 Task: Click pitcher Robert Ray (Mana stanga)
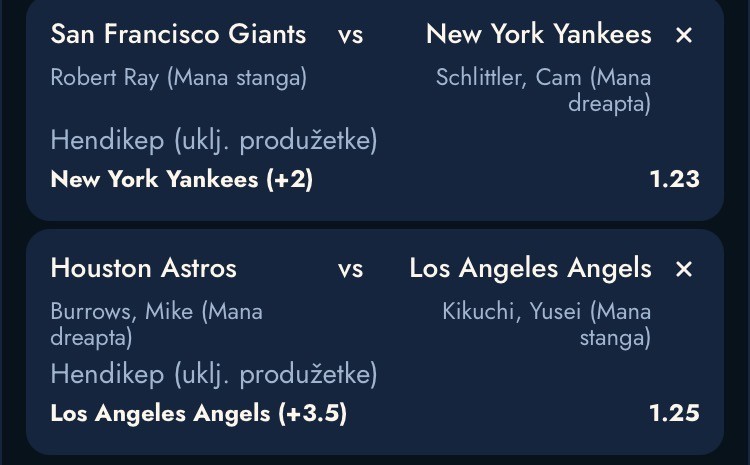[x=178, y=78]
